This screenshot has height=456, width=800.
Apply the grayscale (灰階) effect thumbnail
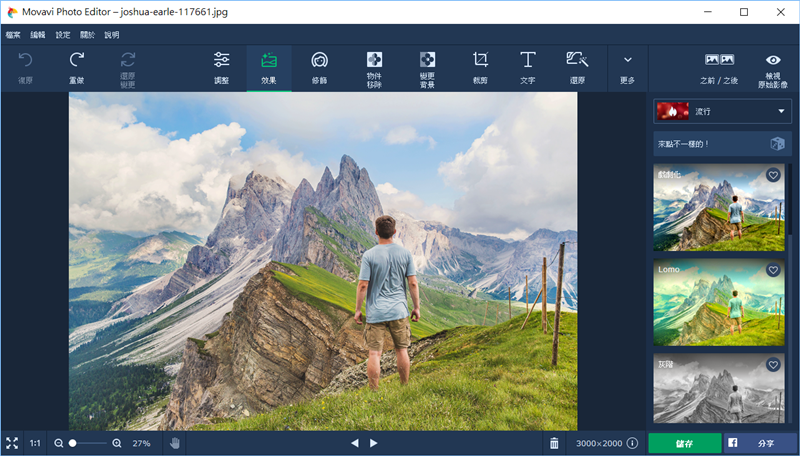pyautogui.click(x=719, y=389)
